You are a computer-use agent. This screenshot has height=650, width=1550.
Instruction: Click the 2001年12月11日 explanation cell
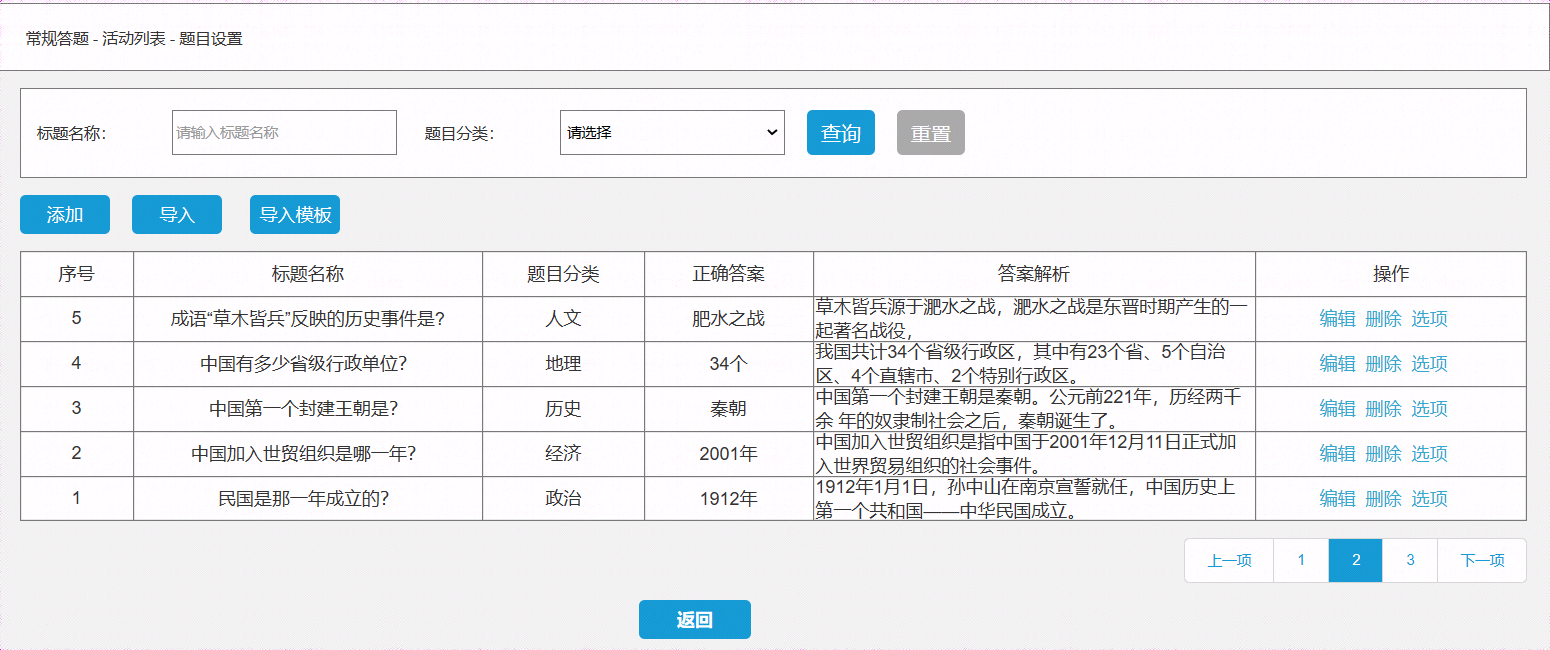tap(1034, 454)
